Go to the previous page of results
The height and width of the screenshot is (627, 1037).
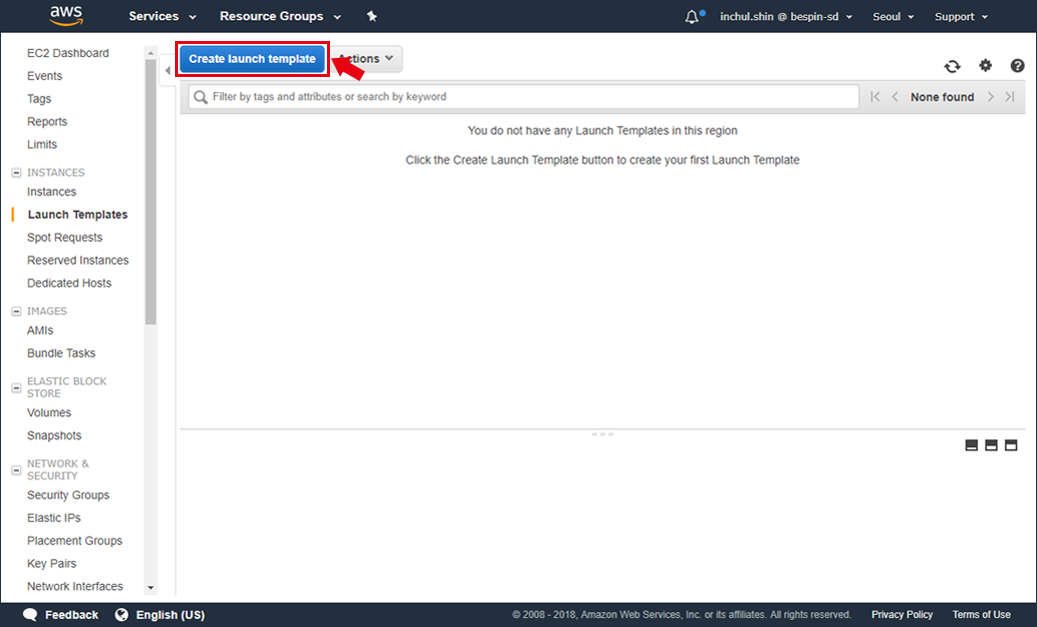pos(895,97)
